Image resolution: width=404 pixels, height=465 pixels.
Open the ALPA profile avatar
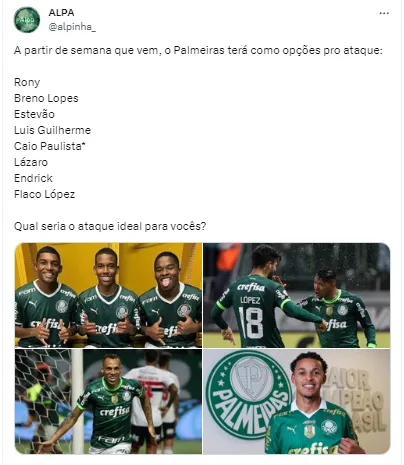click(x=27, y=20)
